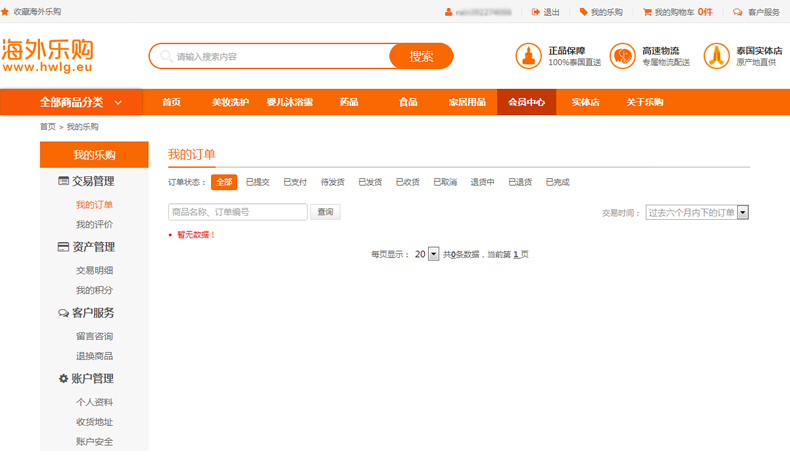Viewport: 790px width, 460px height.
Task: Filter orders by 已完成 status
Action: 557,182
